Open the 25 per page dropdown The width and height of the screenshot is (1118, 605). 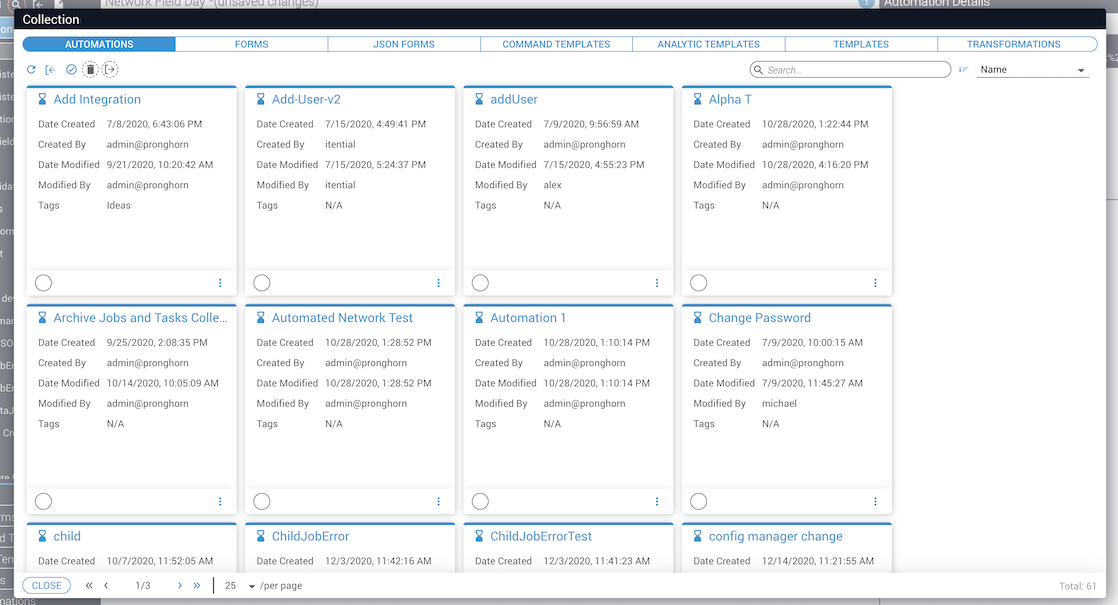click(240, 586)
